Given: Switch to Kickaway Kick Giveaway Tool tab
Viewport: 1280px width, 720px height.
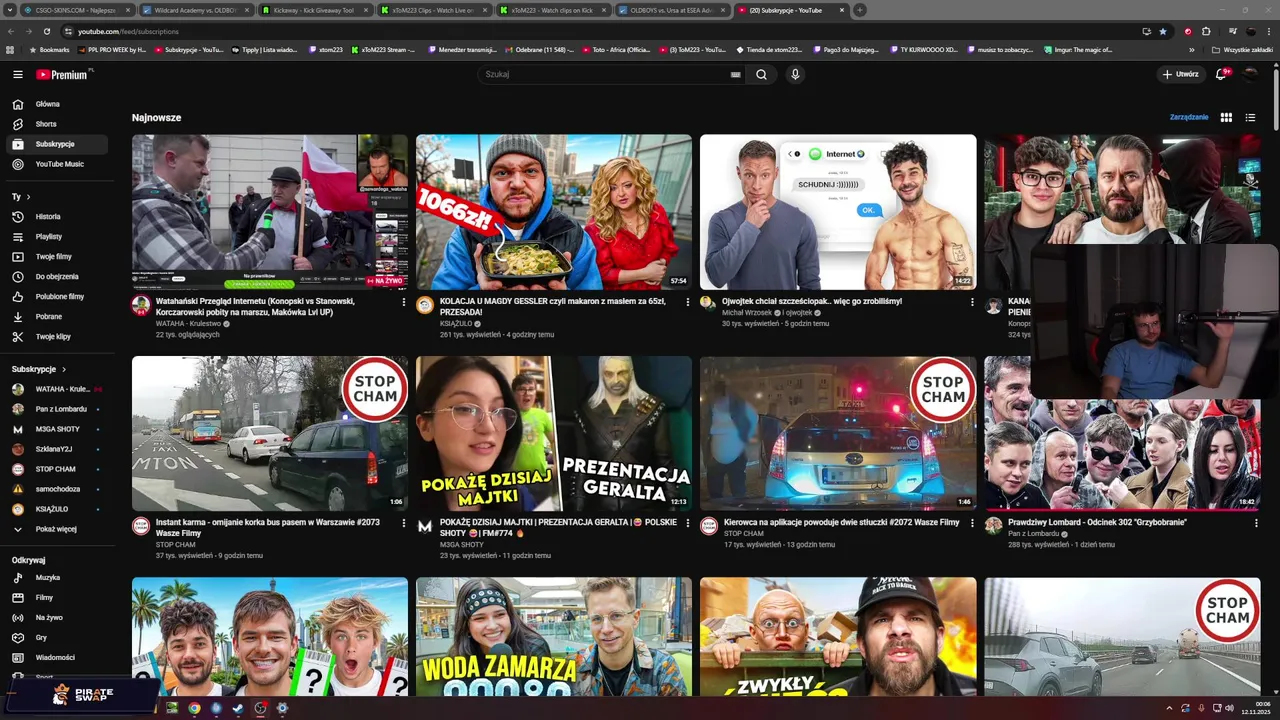Looking at the screenshot, I should tap(314, 10).
